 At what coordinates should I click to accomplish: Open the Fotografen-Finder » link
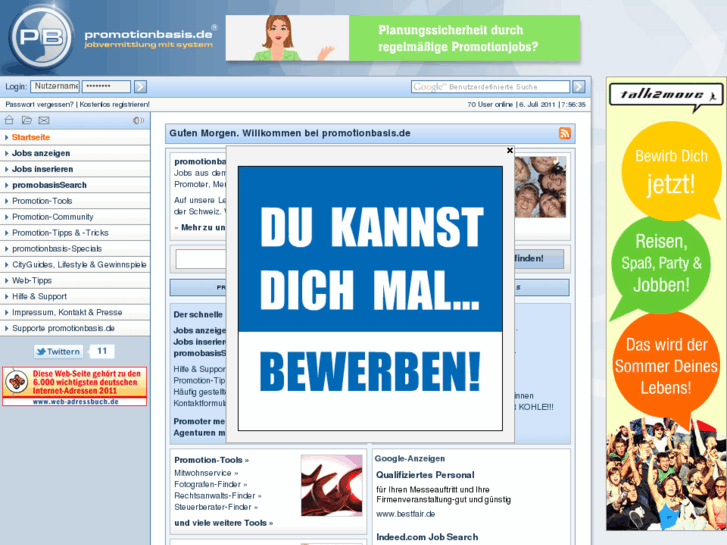tap(210, 484)
